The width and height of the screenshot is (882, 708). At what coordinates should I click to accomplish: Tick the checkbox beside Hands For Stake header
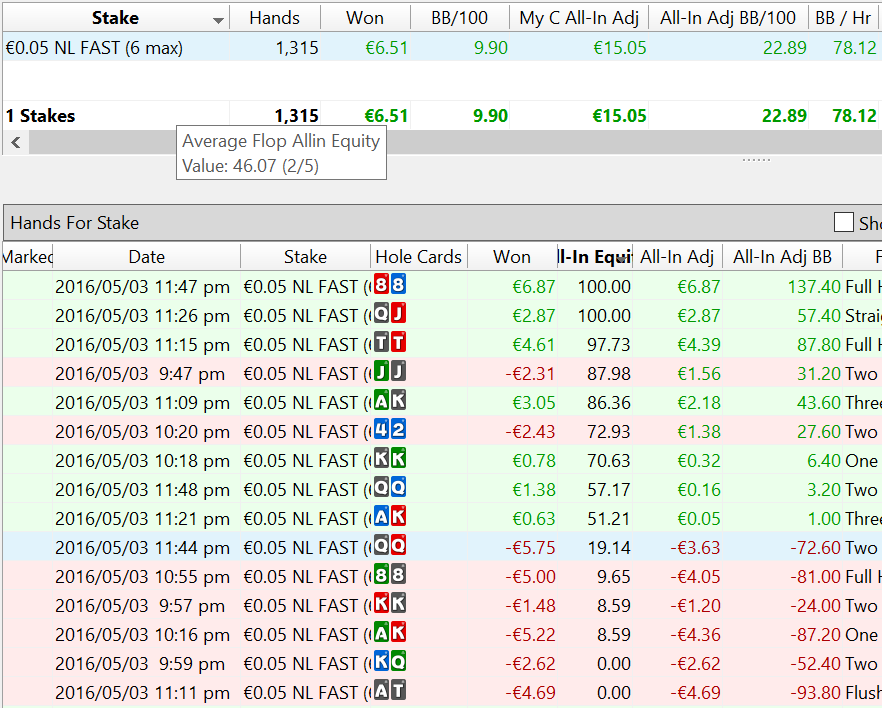click(x=843, y=222)
